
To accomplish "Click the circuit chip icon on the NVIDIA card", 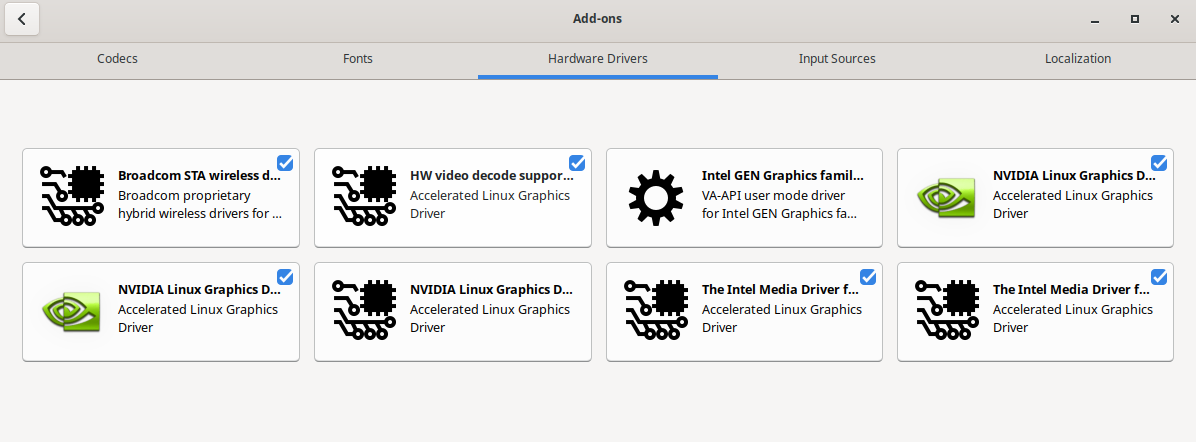I will tap(364, 310).
